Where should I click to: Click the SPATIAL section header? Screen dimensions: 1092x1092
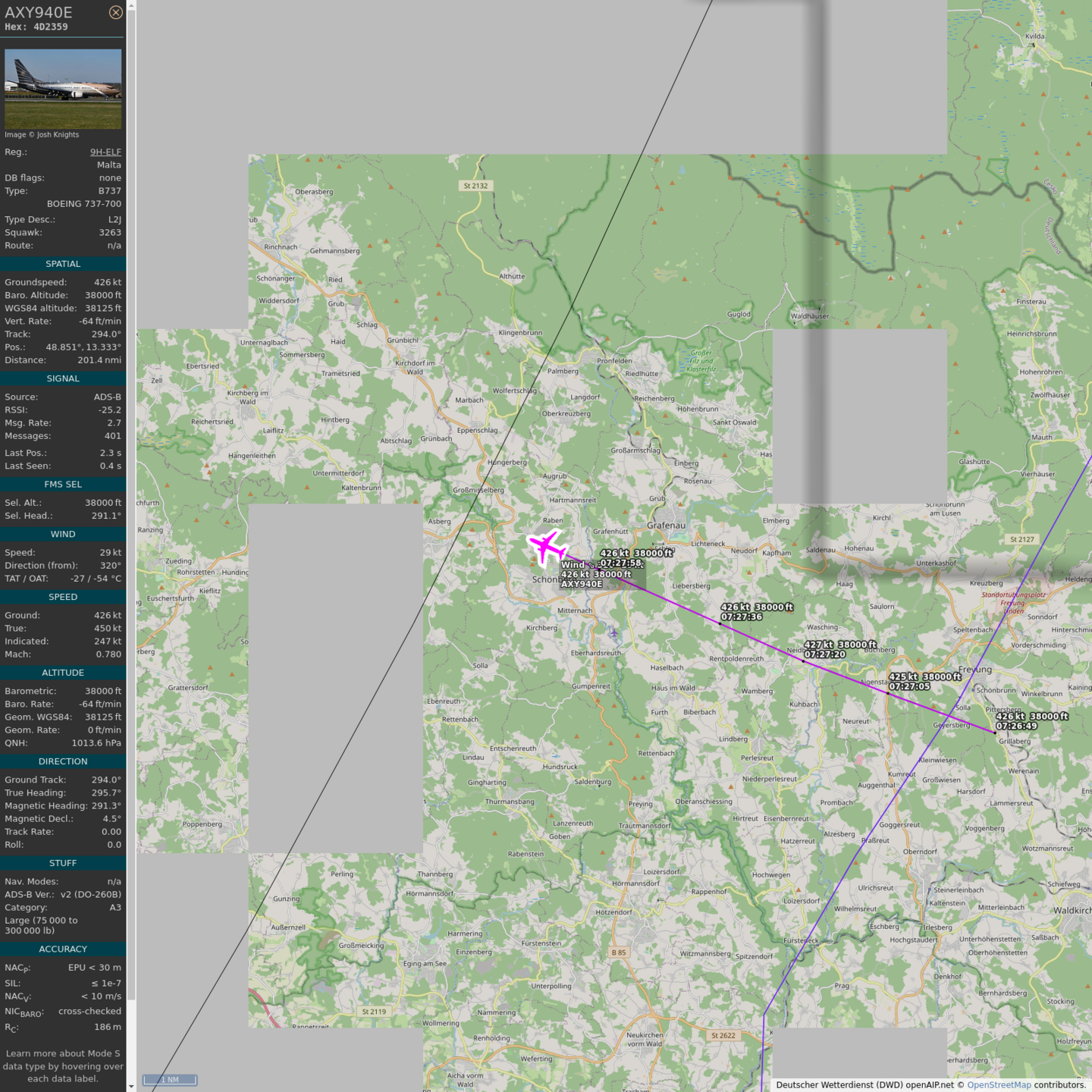pos(63,264)
